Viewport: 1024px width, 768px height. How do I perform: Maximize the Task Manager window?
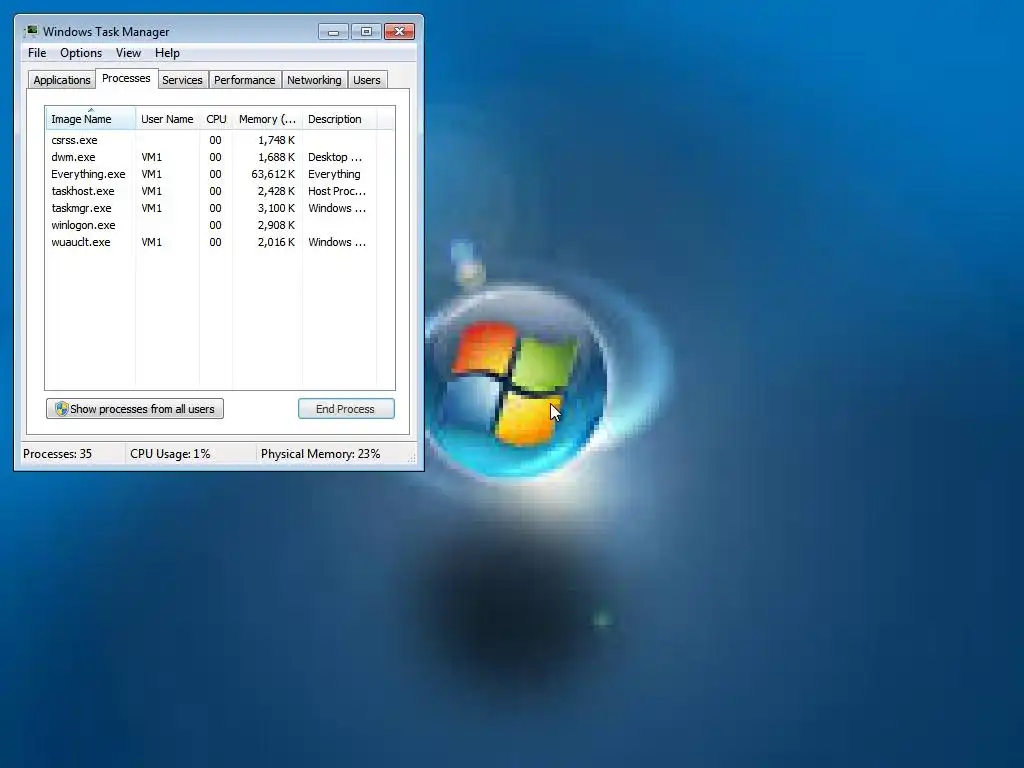(366, 31)
